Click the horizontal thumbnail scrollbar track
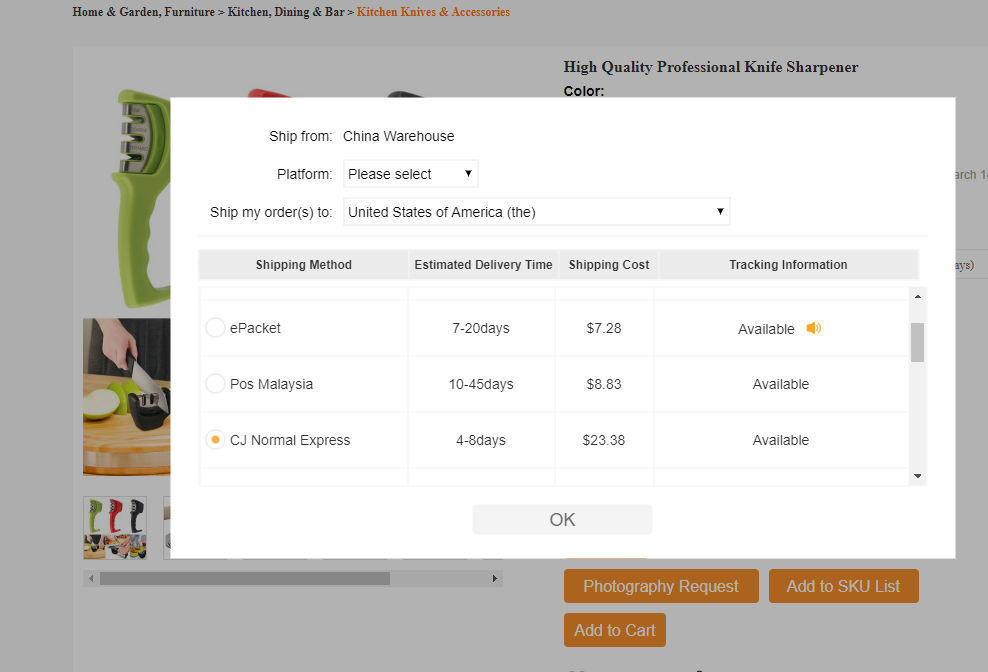Image resolution: width=988 pixels, height=672 pixels. coord(440,578)
